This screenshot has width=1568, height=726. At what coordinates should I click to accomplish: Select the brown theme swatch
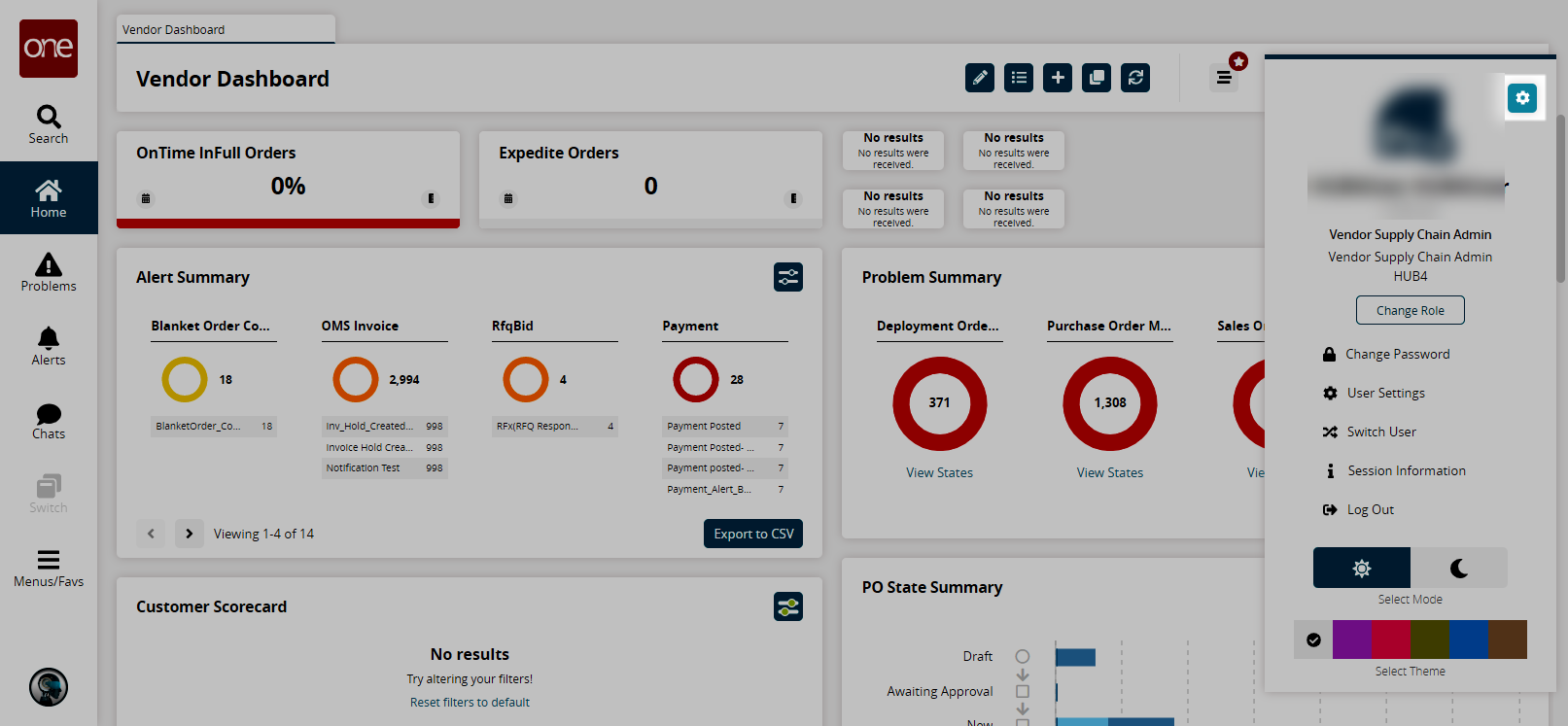pos(1508,640)
